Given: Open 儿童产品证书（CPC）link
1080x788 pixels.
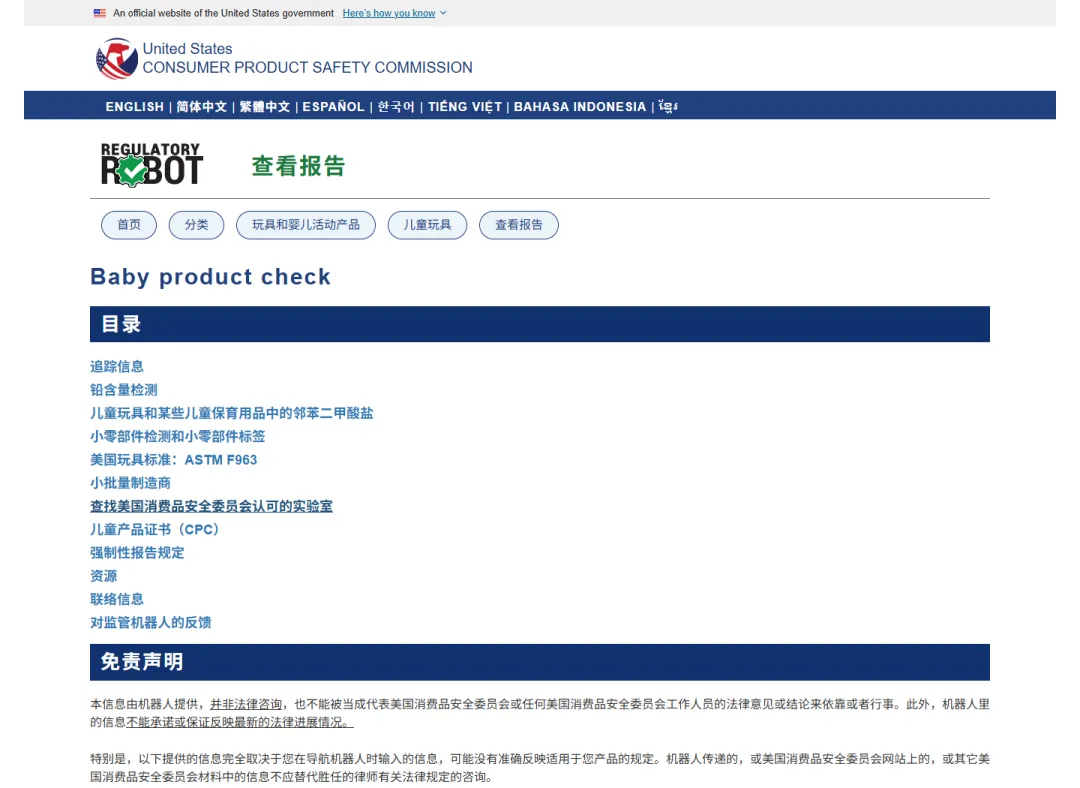Looking at the screenshot, I should click(155, 530).
